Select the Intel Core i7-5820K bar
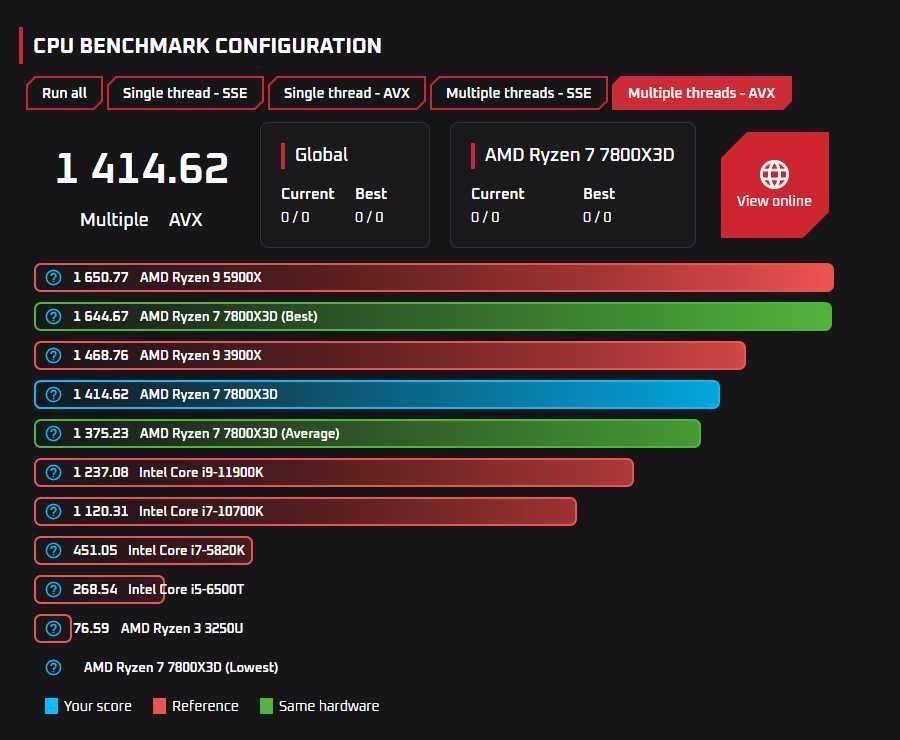 (143, 551)
